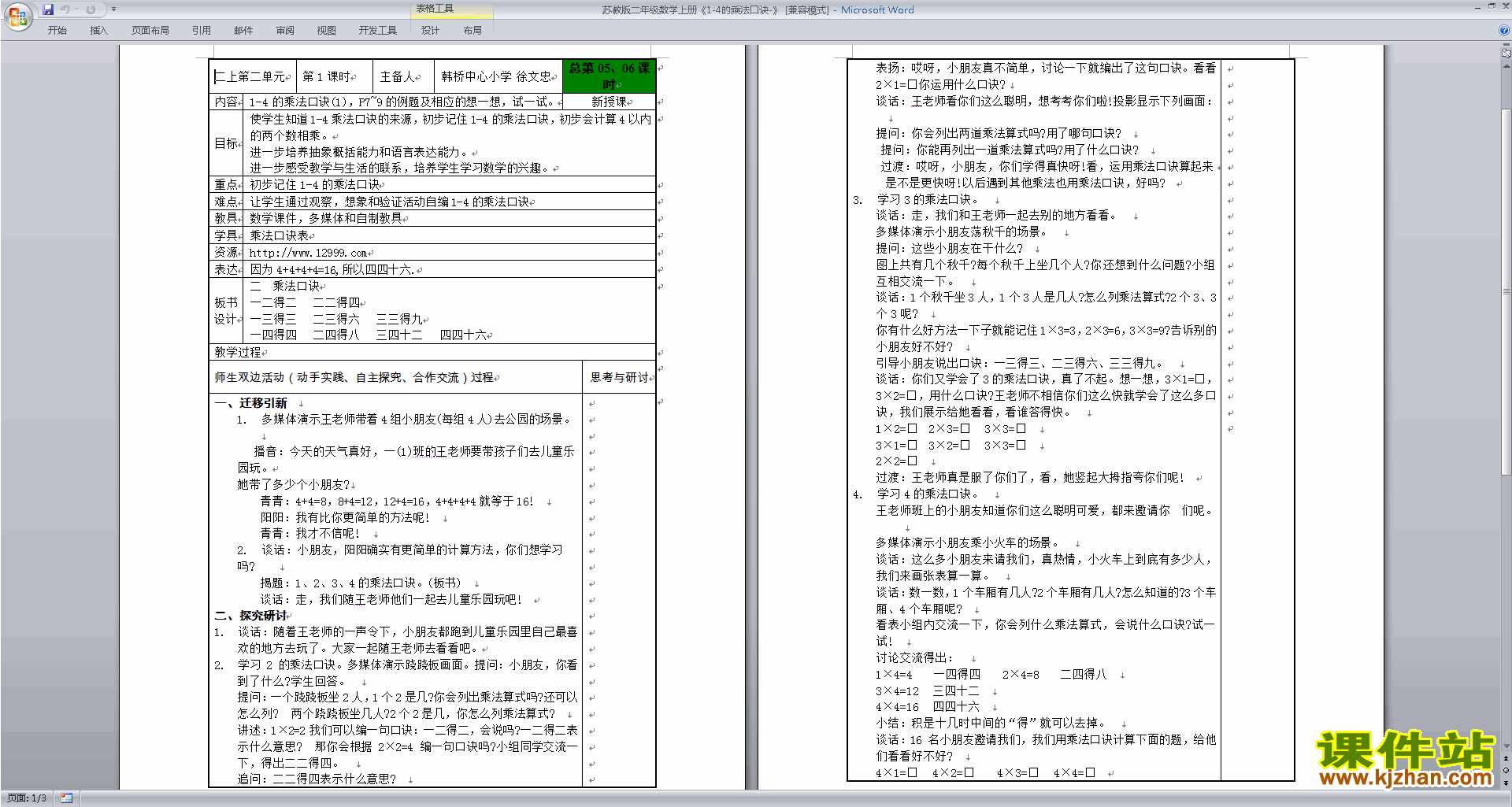This screenshot has height=807, width=1512.
Task: Click the 四四十六 text in 板书设计
Action: coord(463,335)
